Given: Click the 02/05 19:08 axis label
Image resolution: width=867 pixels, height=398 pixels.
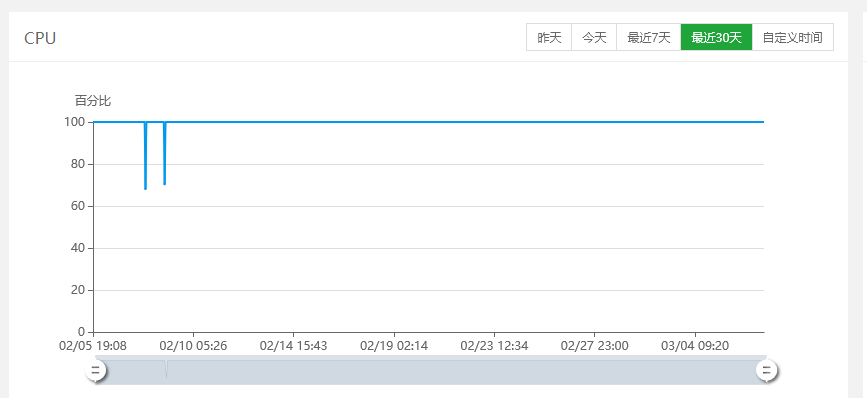Looking at the screenshot, I should (x=93, y=346).
